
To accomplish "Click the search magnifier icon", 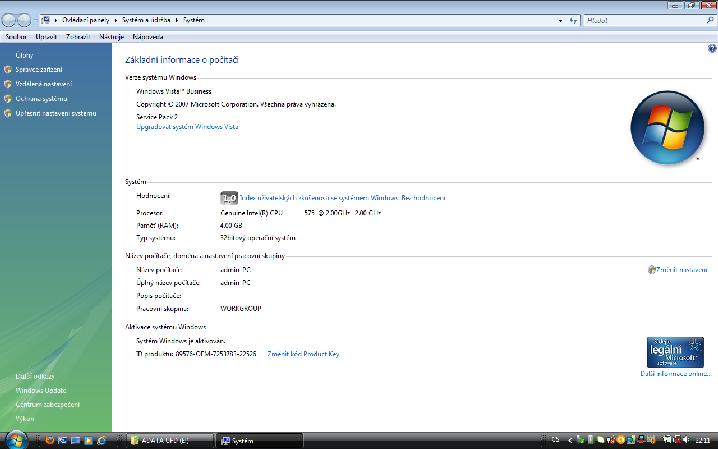I will [x=710, y=20].
